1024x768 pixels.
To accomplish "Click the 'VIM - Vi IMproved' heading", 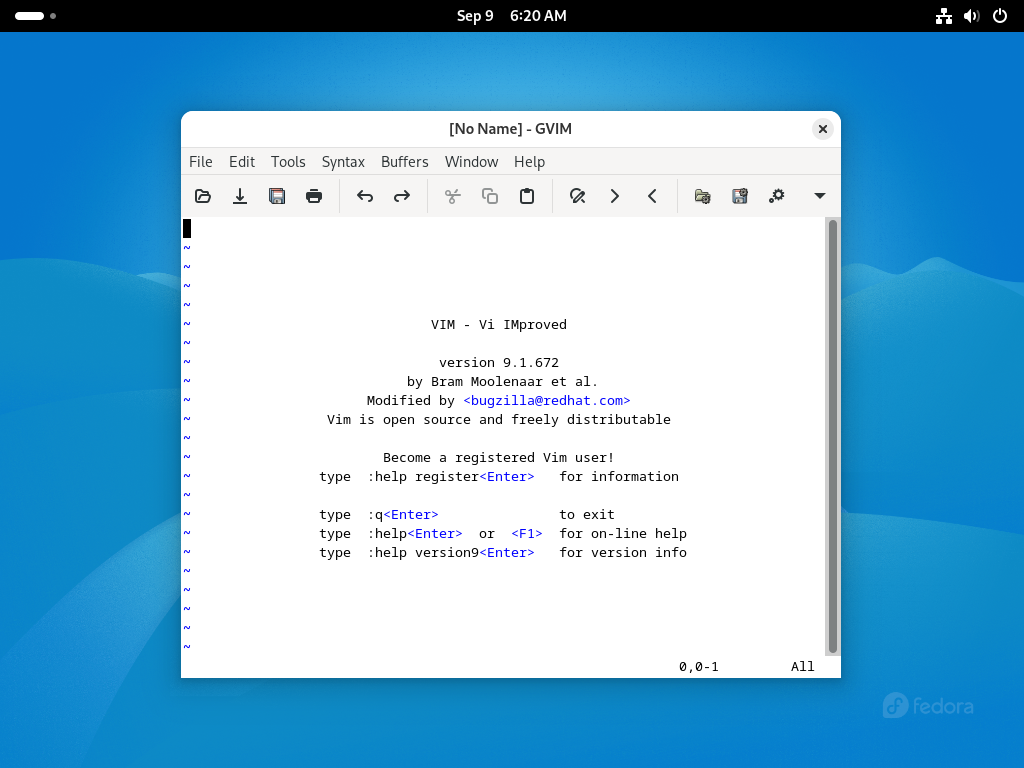I will pos(499,325).
